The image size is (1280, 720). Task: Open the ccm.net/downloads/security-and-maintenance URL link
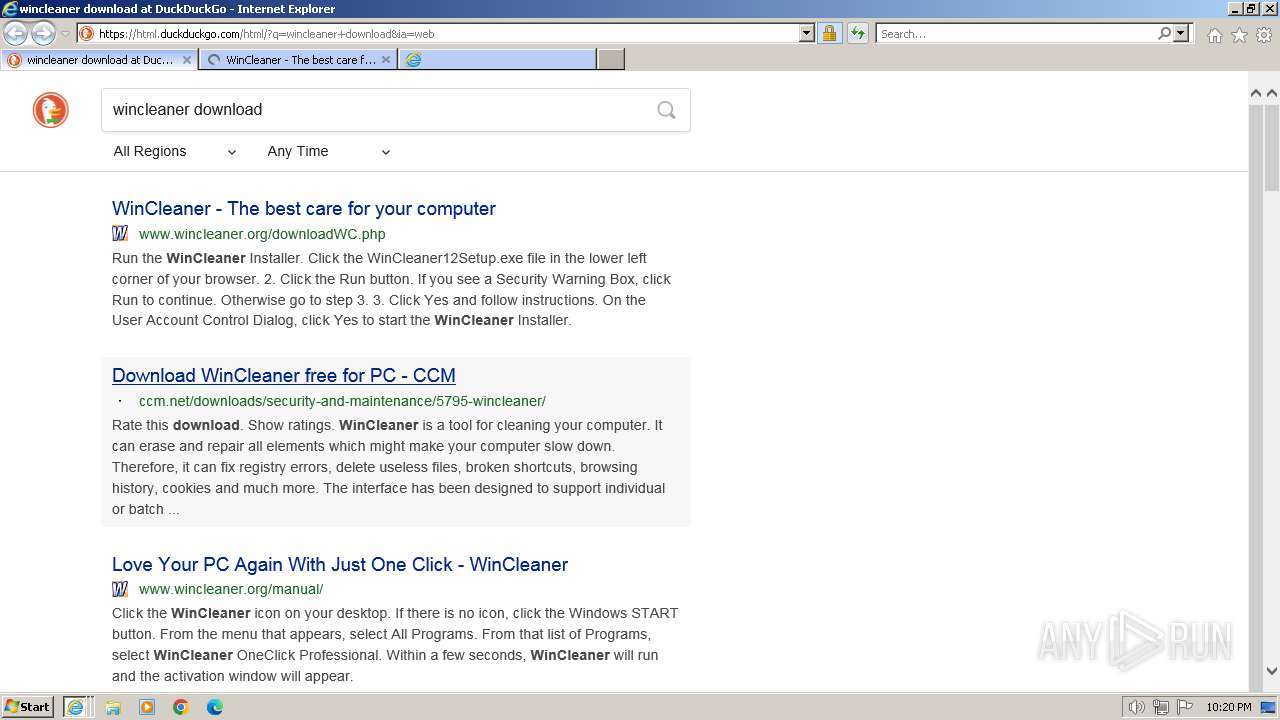[342, 401]
